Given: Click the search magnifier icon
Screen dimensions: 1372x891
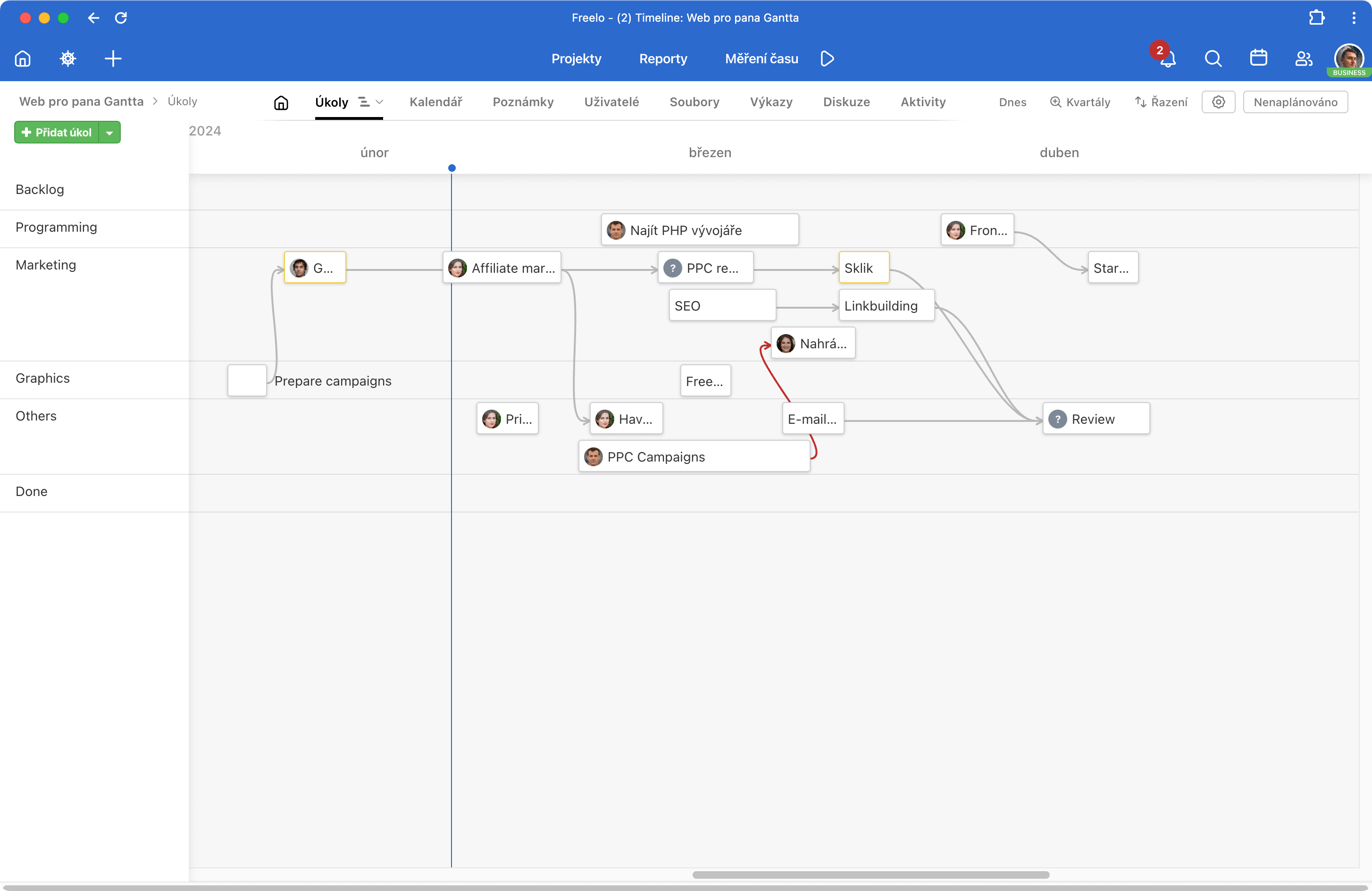Looking at the screenshot, I should point(1213,58).
